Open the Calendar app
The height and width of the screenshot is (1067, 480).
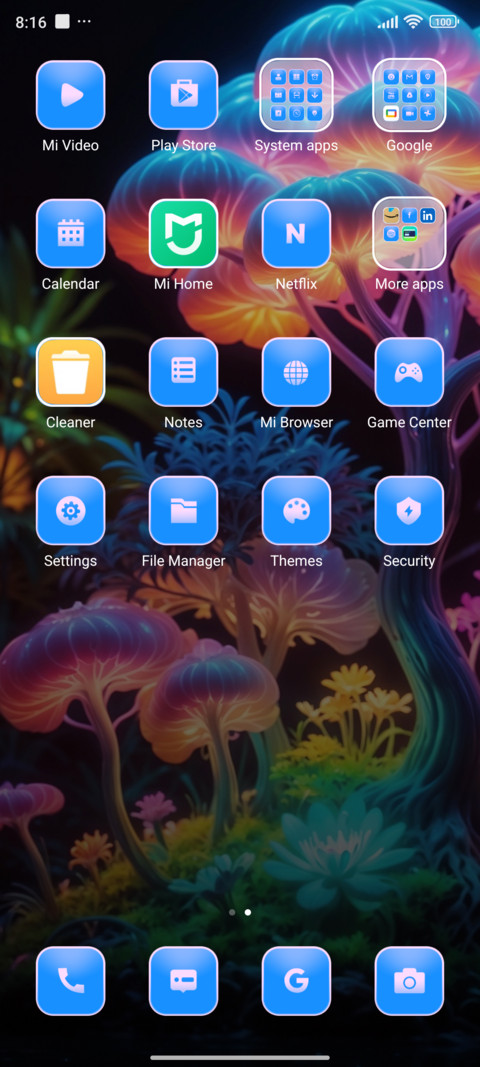[70, 233]
